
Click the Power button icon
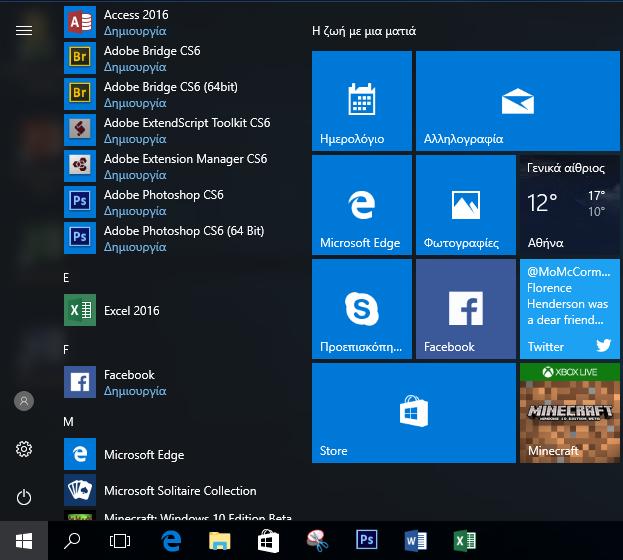(24, 497)
